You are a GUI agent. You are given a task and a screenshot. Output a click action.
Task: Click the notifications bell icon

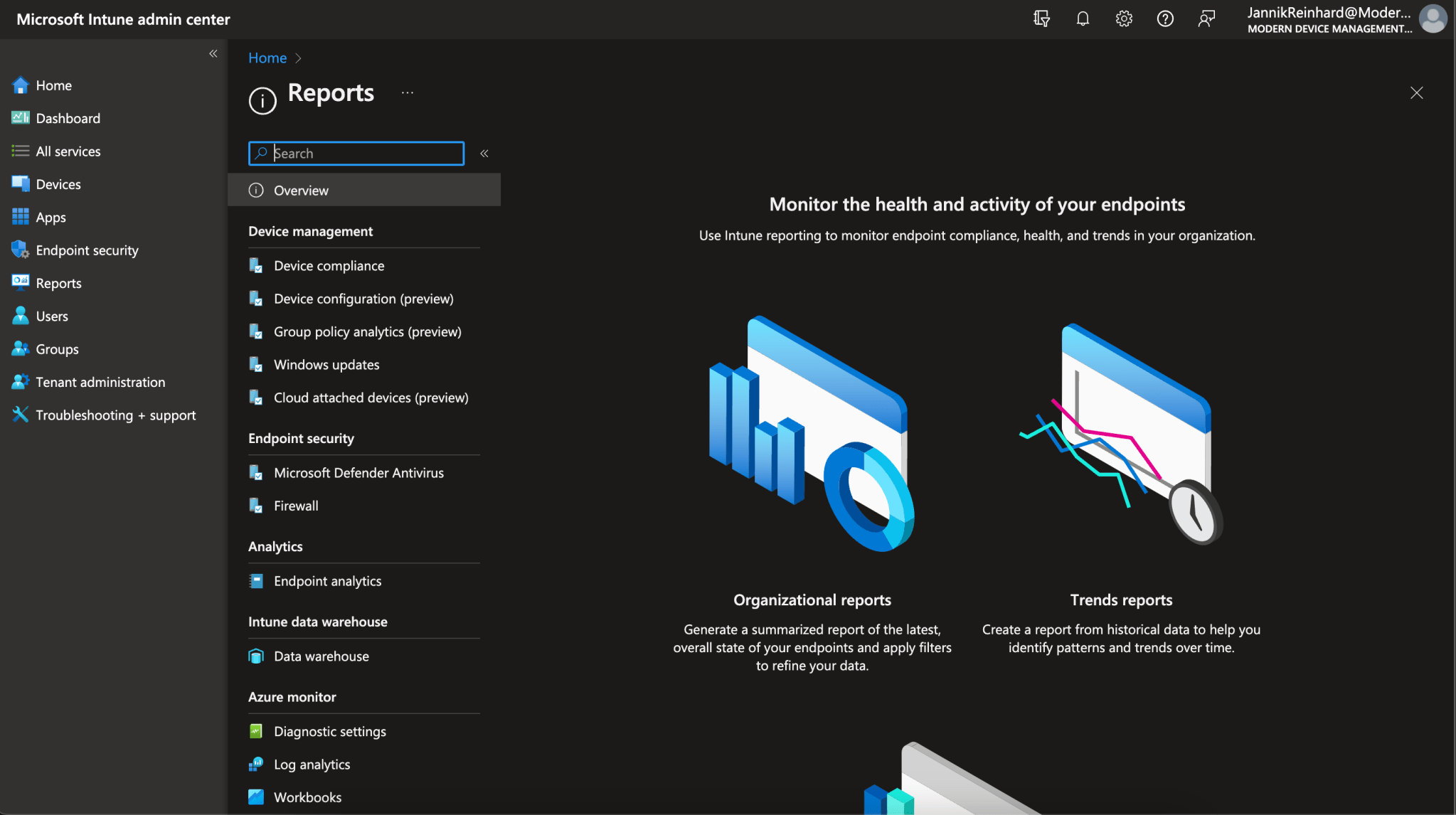click(1083, 19)
